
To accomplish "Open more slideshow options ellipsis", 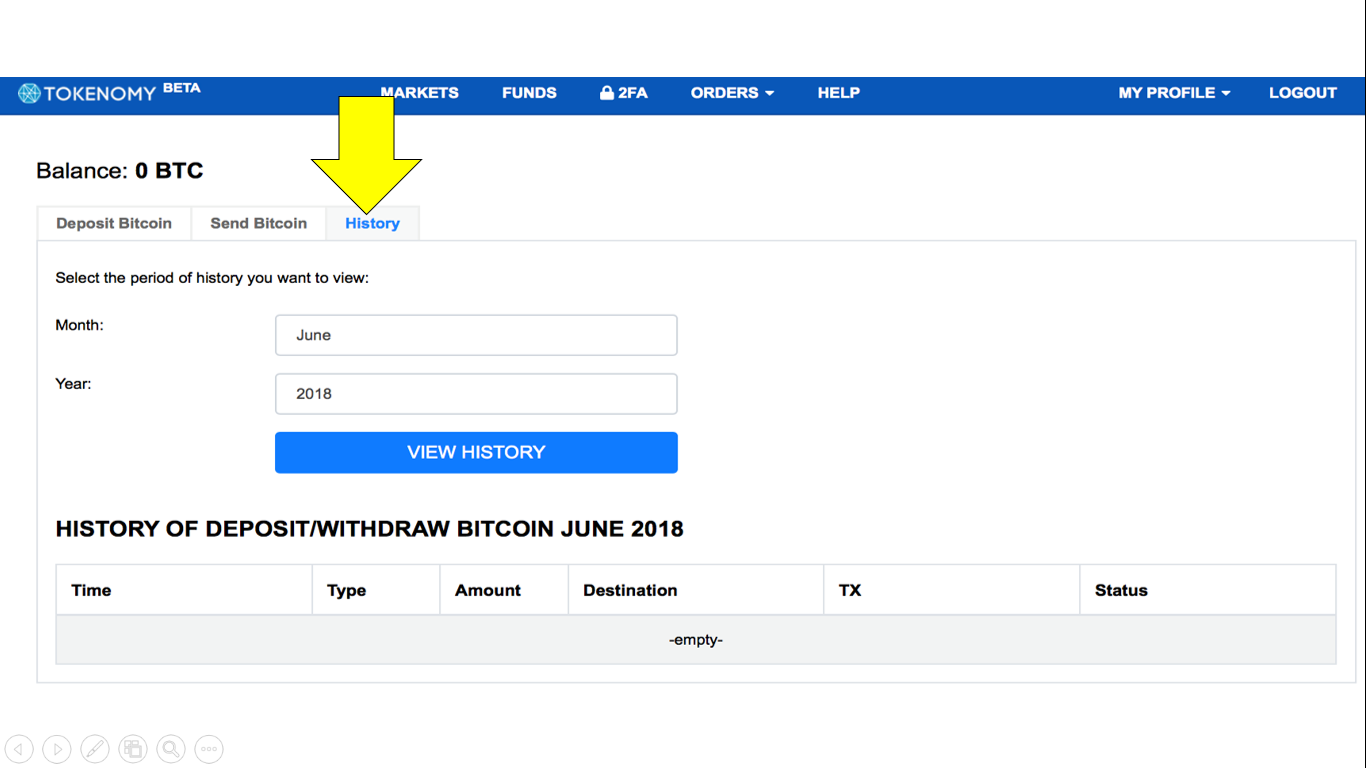I will (x=209, y=748).
